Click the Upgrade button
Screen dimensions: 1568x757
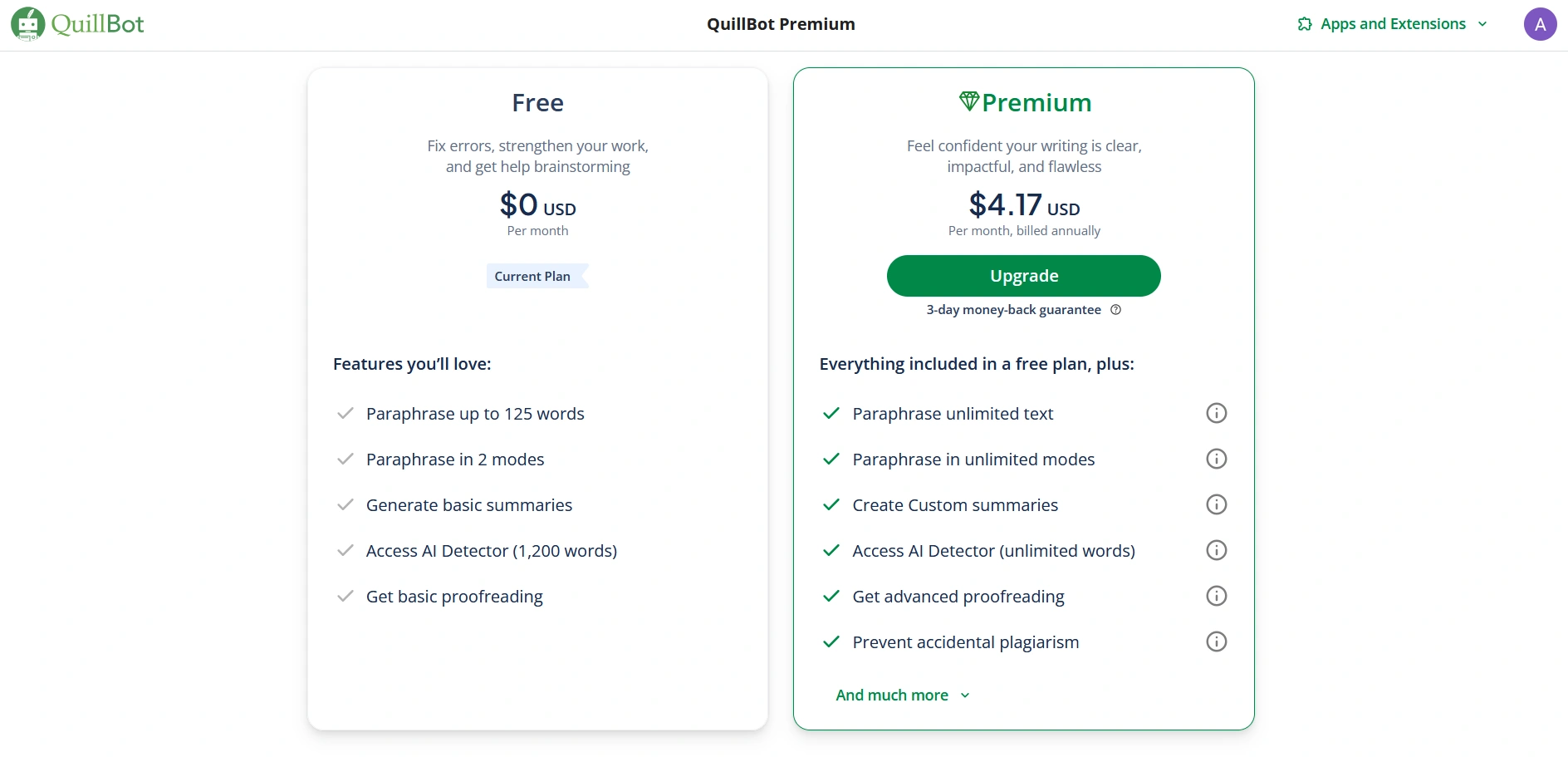tap(1023, 275)
